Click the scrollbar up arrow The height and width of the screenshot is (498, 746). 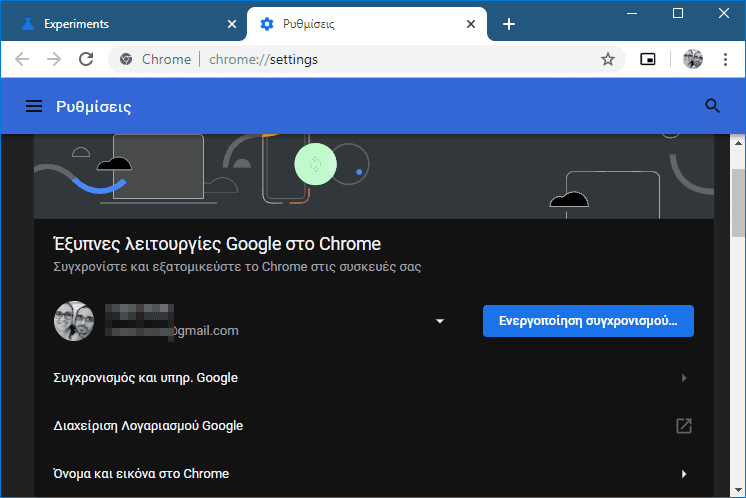point(738,142)
